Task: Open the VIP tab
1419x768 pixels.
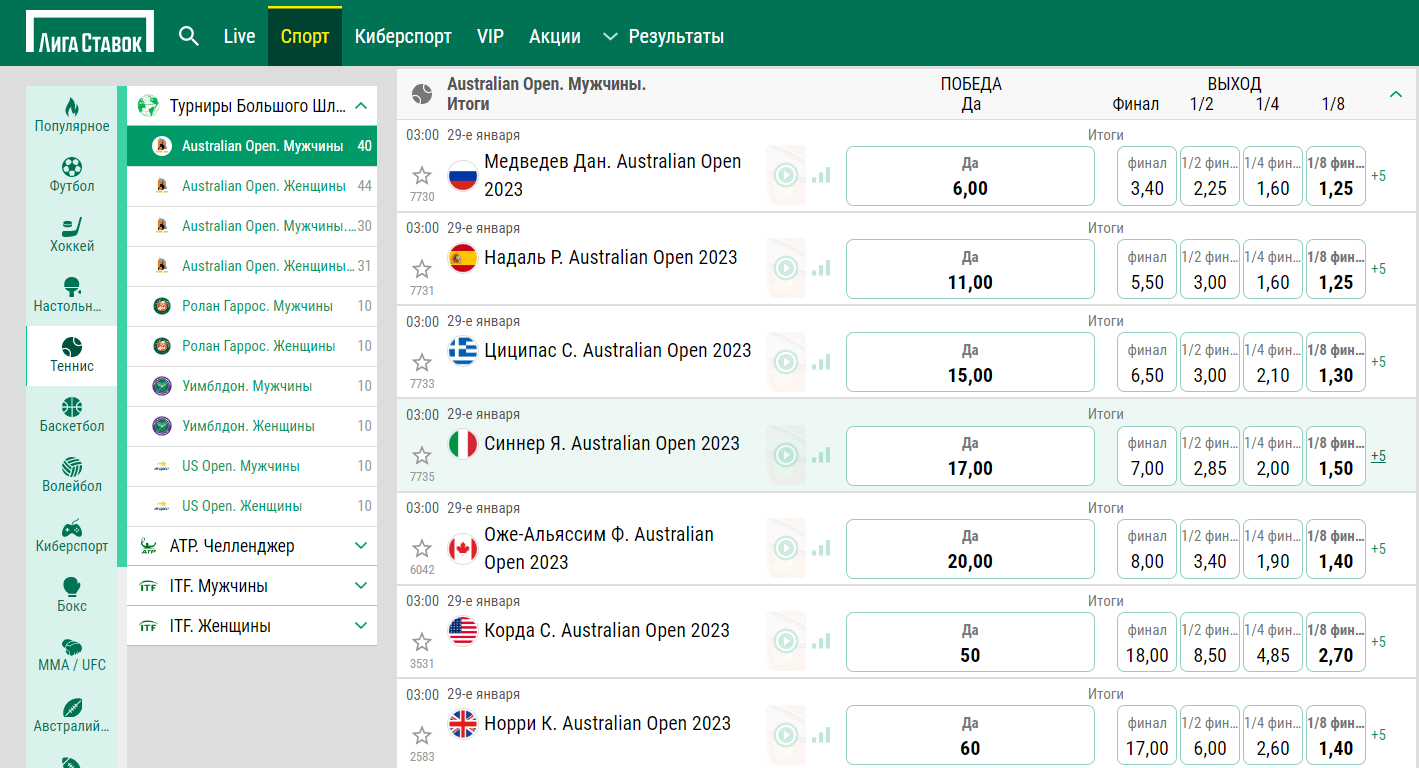Action: coord(490,37)
